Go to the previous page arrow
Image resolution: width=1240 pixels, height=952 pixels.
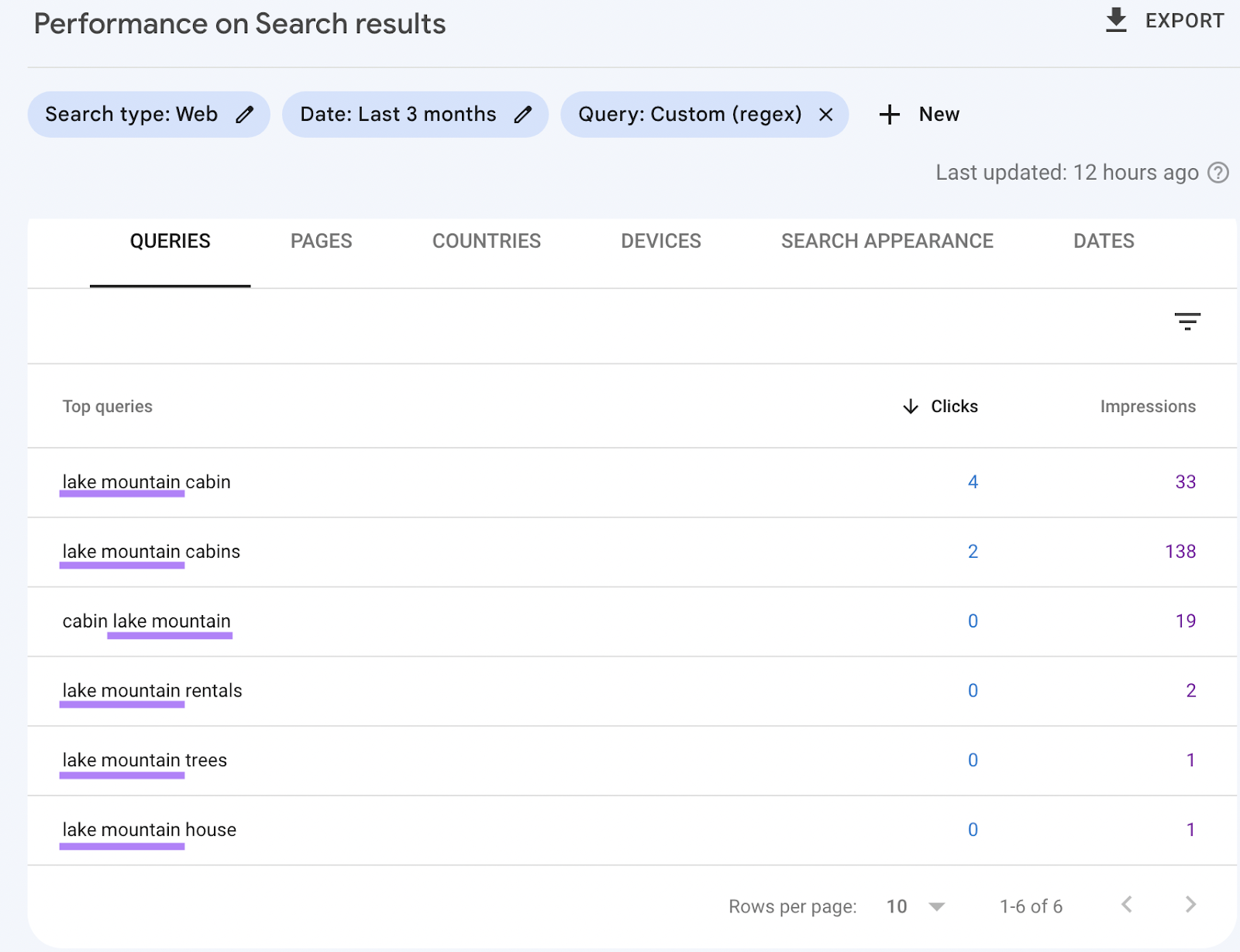point(1127,905)
